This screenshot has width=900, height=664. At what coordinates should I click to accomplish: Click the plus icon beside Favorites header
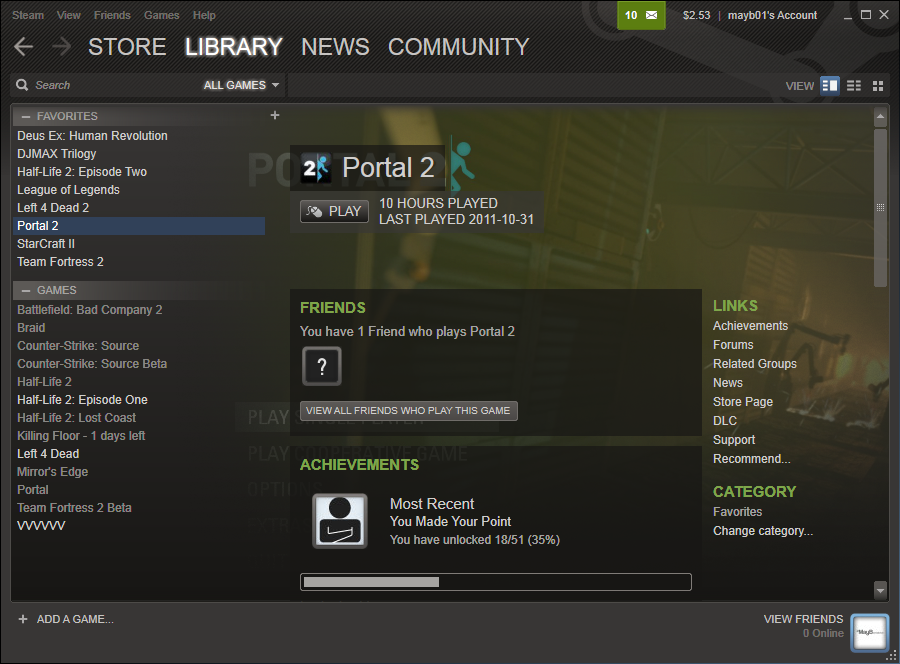point(275,116)
